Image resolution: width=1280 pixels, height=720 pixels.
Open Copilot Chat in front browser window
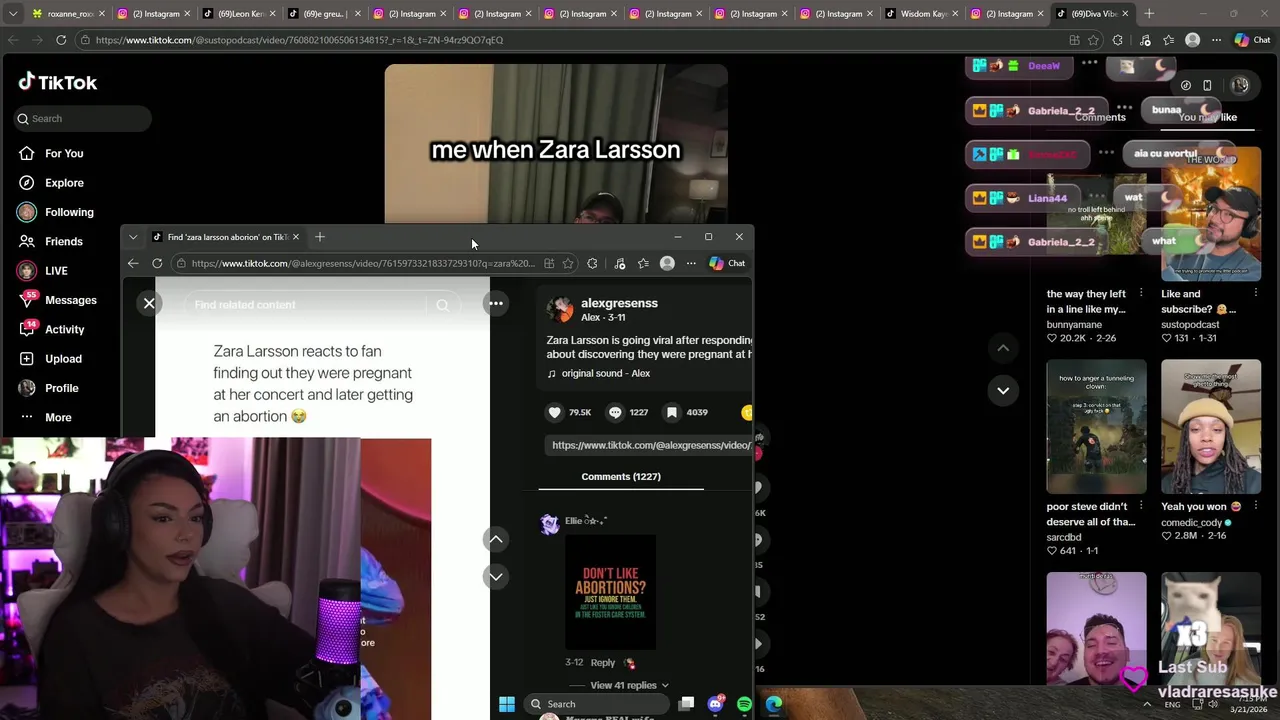point(727,263)
